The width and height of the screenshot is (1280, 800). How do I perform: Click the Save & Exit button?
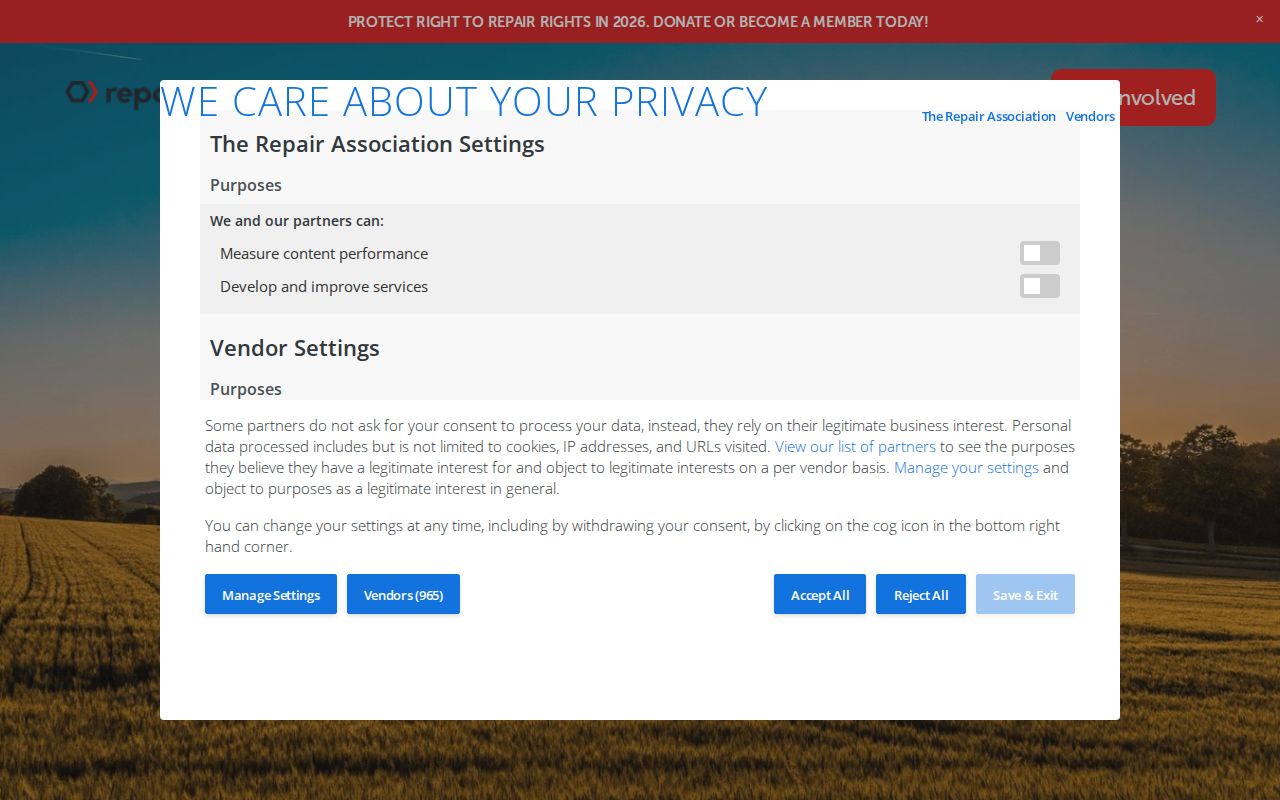1025,594
